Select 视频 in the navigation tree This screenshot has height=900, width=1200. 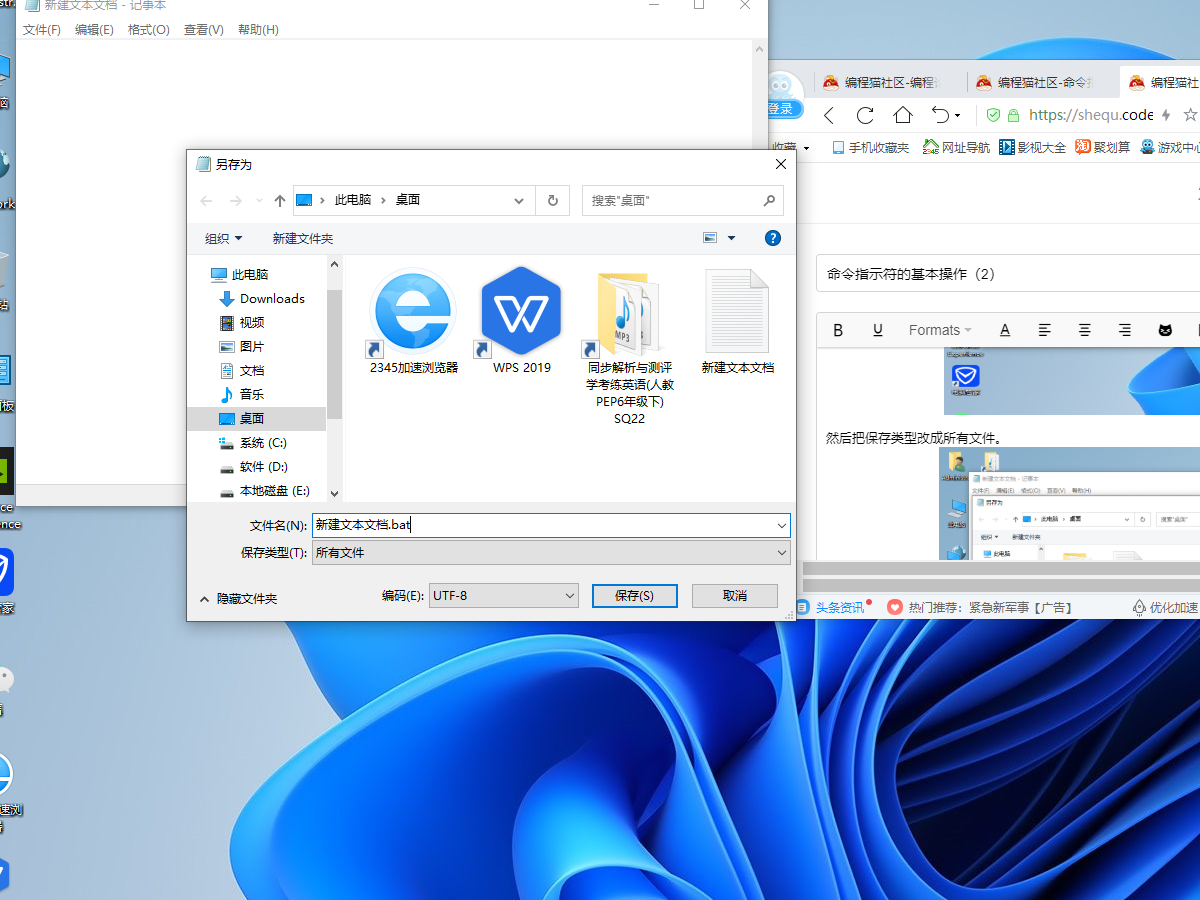click(242, 322)
